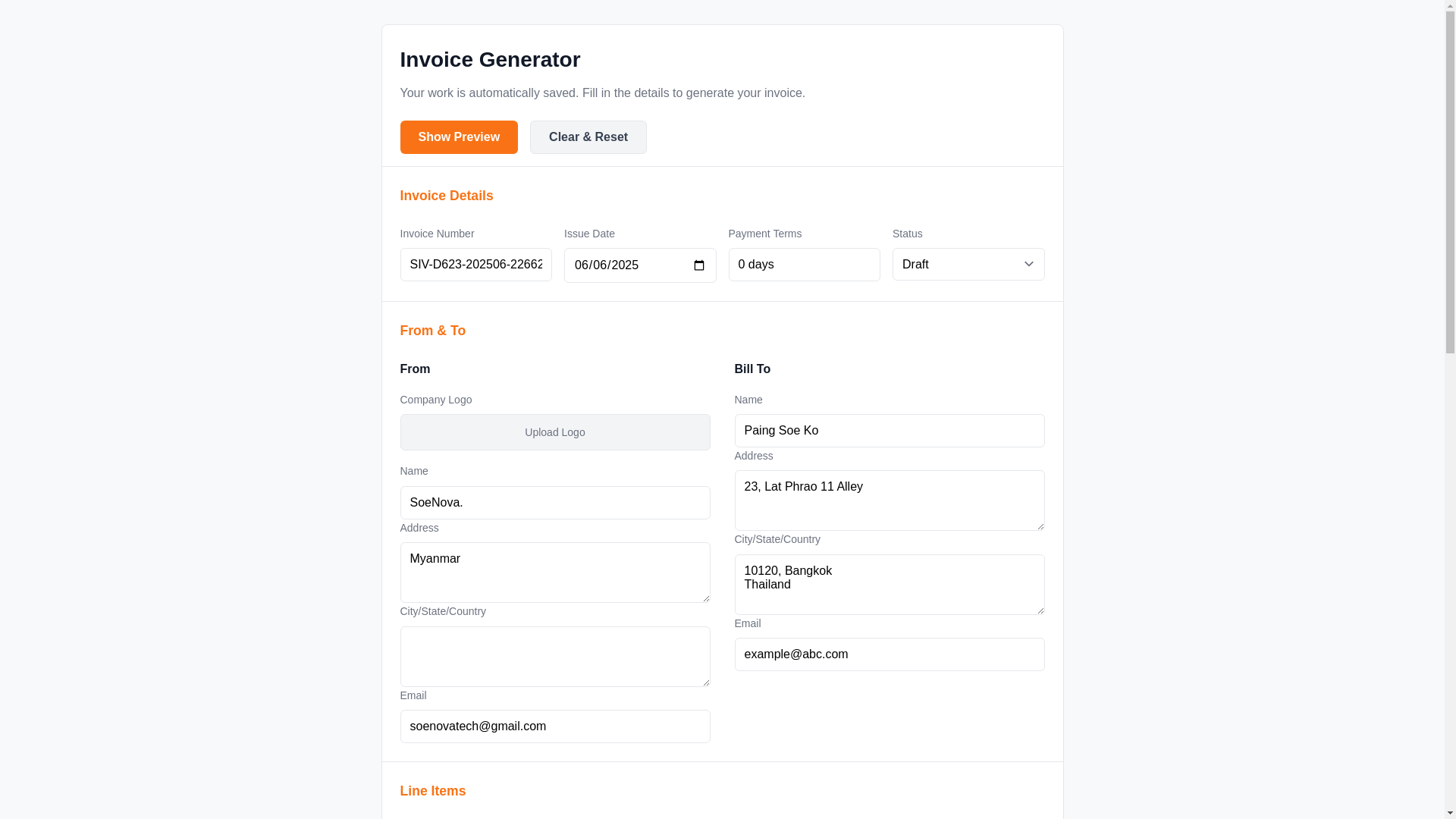The width and height of the screenshot is (1456, 819).
Task: Edit the Bill To Name Paing Soe Ko
Action: pyautogui.click(x=890, y=431)
